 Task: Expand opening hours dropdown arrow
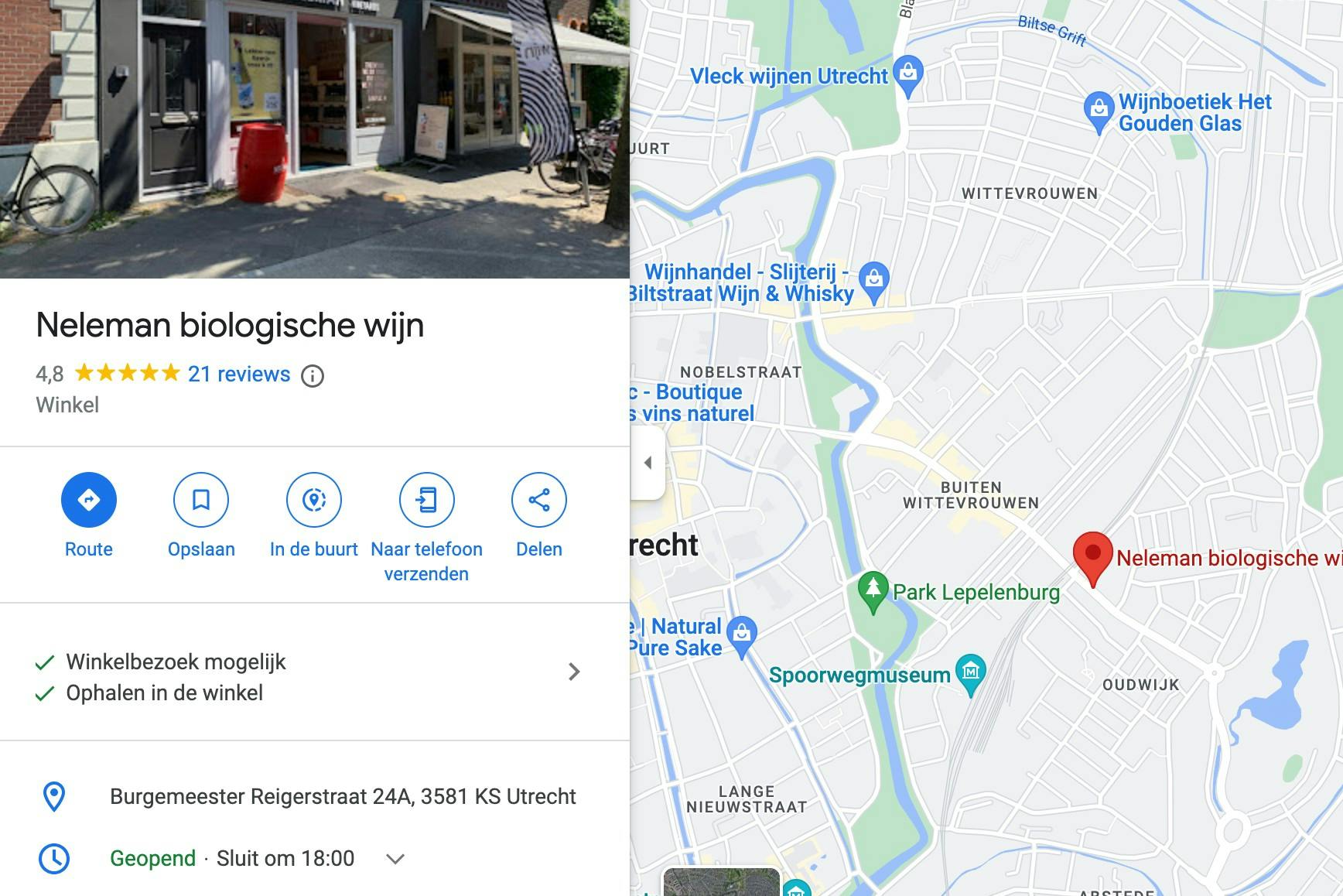(x=395, y=859)
